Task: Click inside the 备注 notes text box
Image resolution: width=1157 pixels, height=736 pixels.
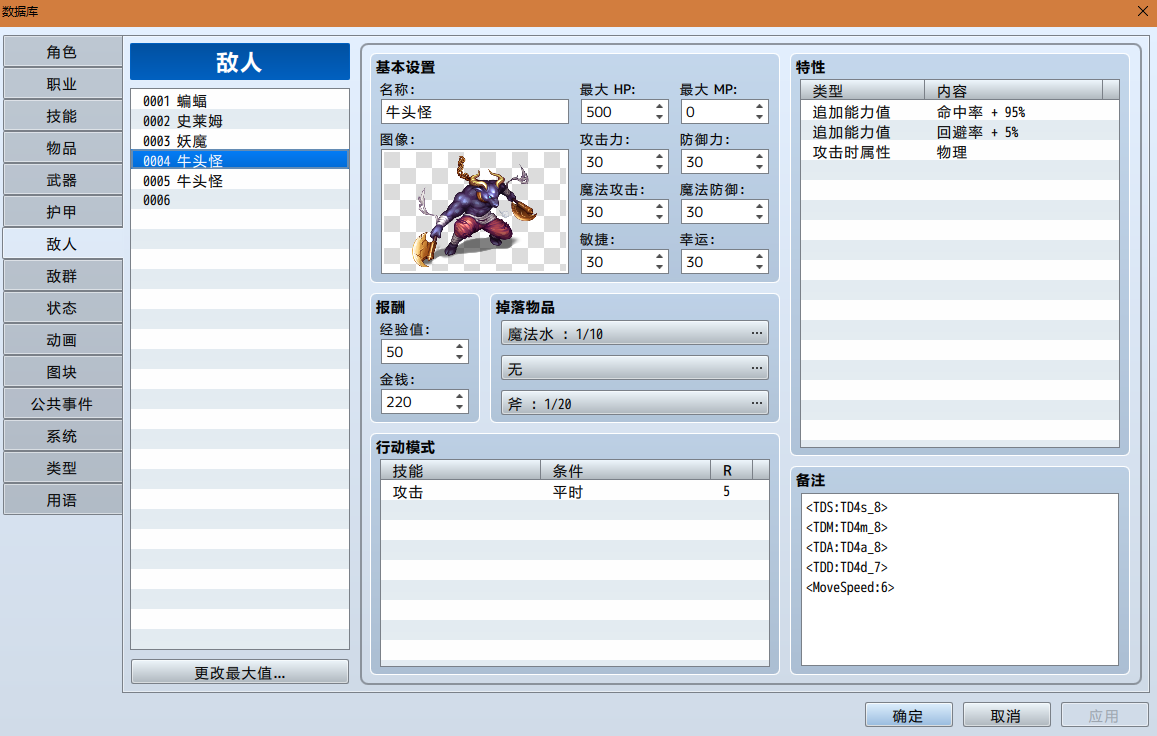Action: point(960,579)
